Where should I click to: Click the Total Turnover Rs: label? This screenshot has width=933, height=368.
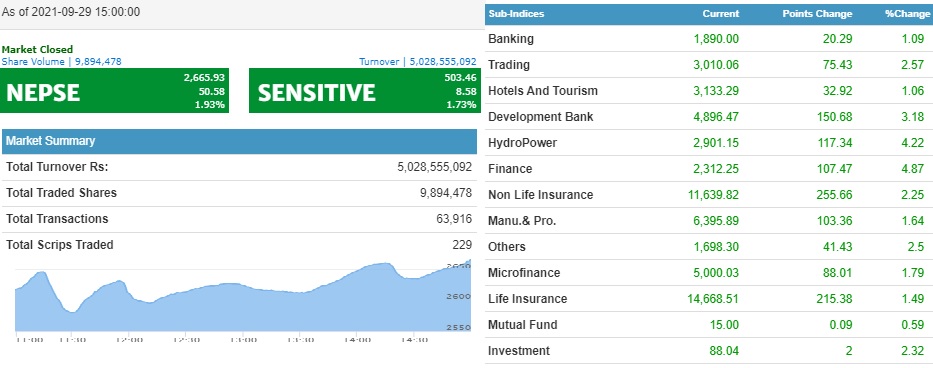point(57,167)
